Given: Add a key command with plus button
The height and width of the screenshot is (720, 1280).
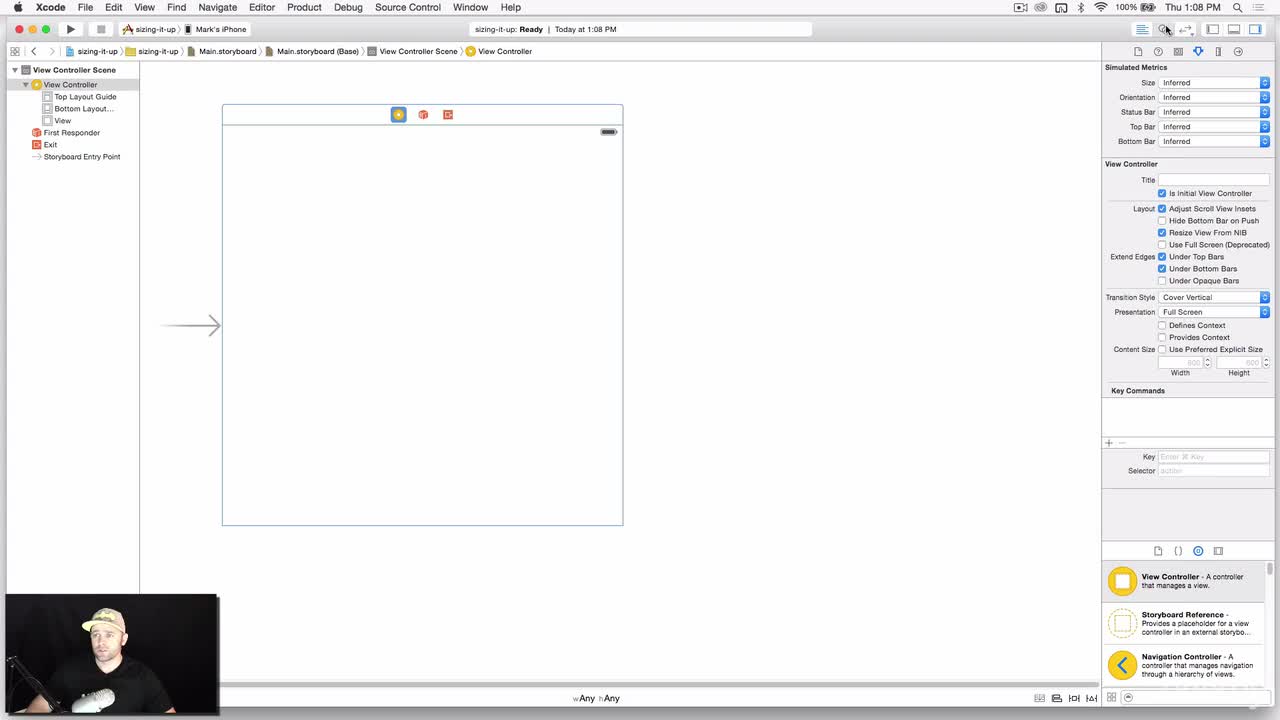Looking at the screenshot, I should coord(1108,443).
